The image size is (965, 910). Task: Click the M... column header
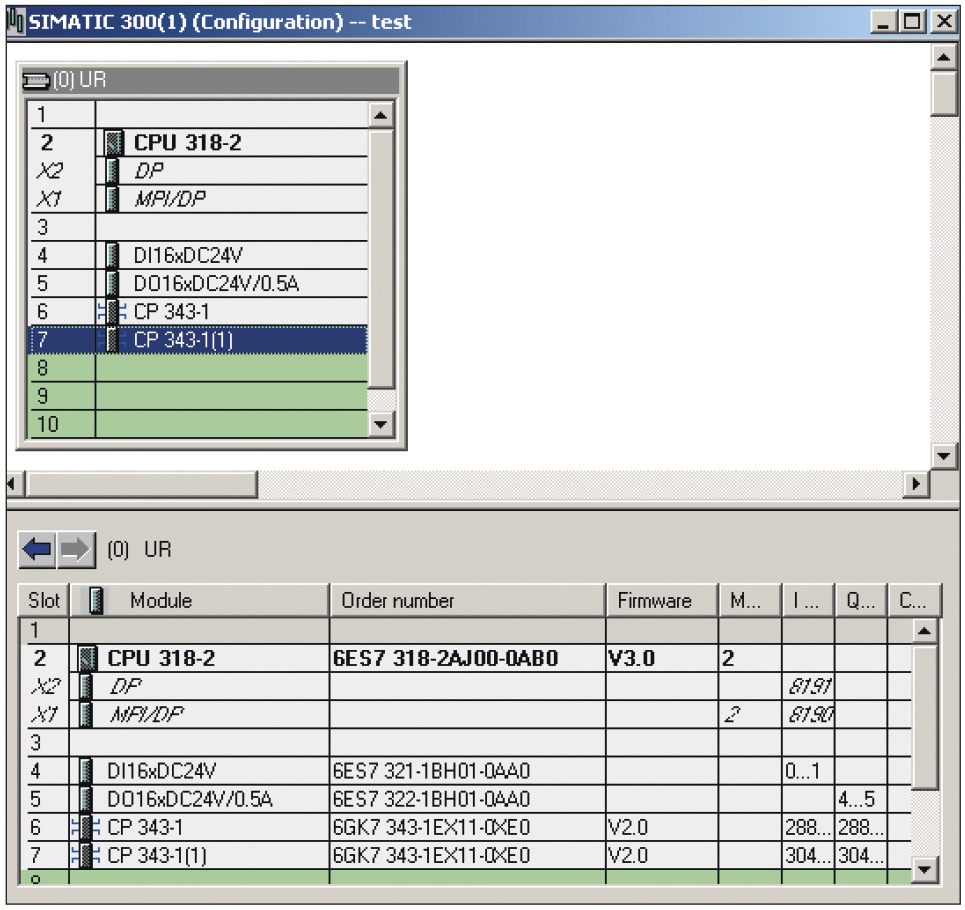pos(750,601)
